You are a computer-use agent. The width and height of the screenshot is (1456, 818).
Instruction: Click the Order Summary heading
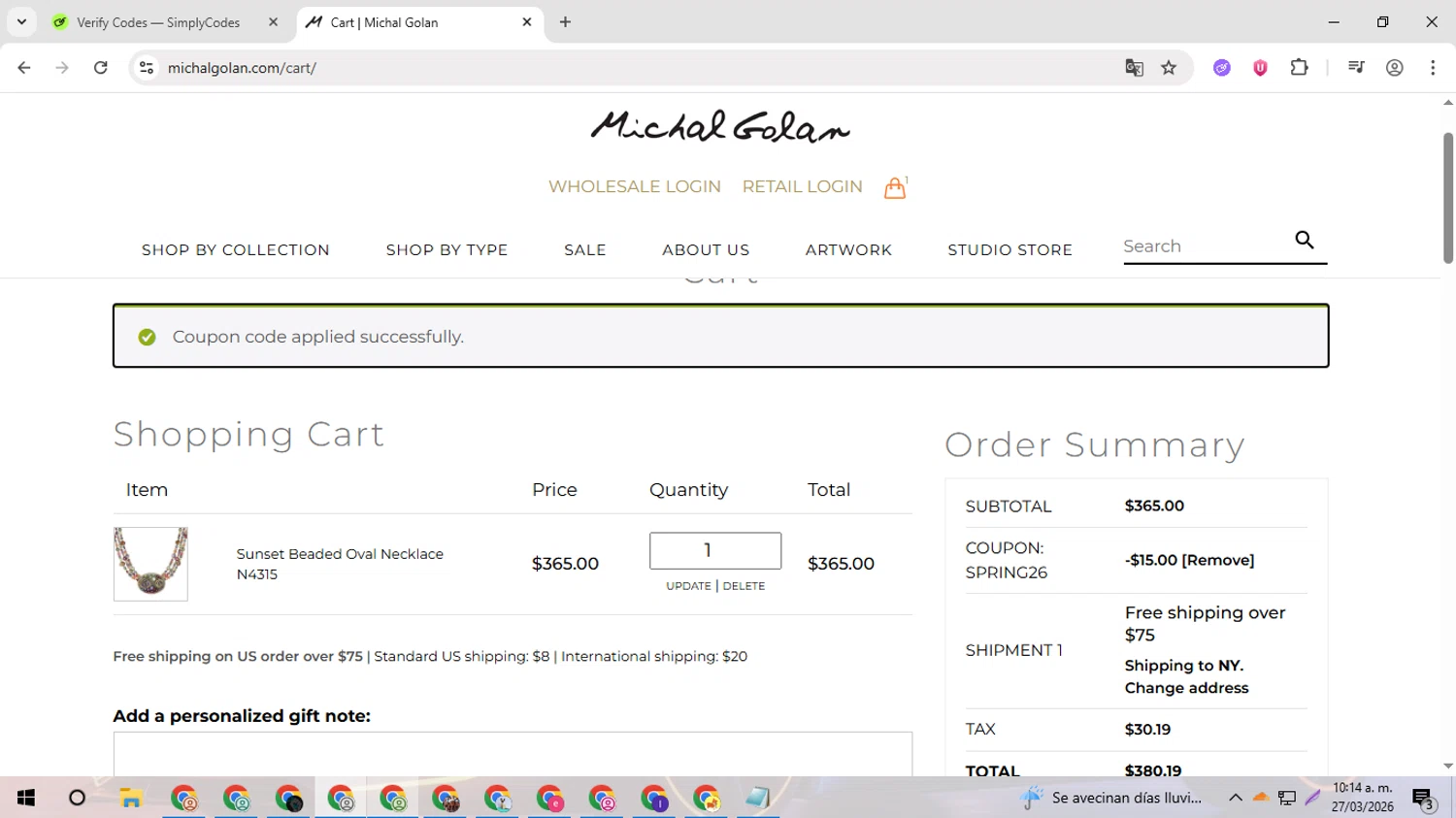[1095, 444]
